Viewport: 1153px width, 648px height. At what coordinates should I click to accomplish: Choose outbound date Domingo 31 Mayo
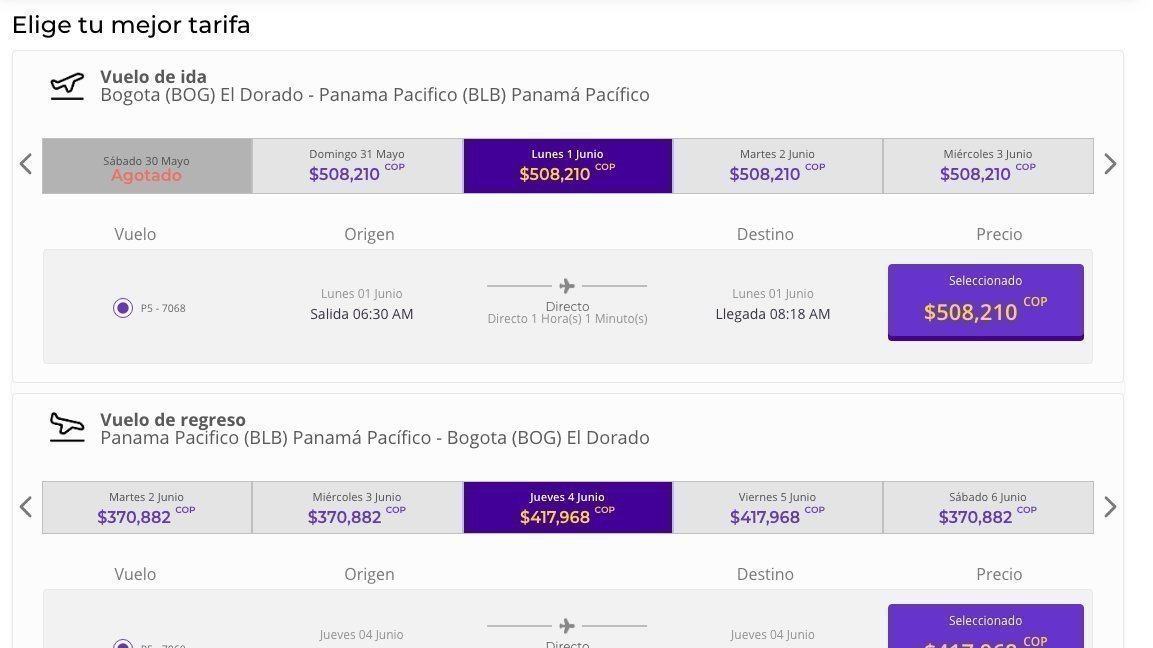click(357, 166)
